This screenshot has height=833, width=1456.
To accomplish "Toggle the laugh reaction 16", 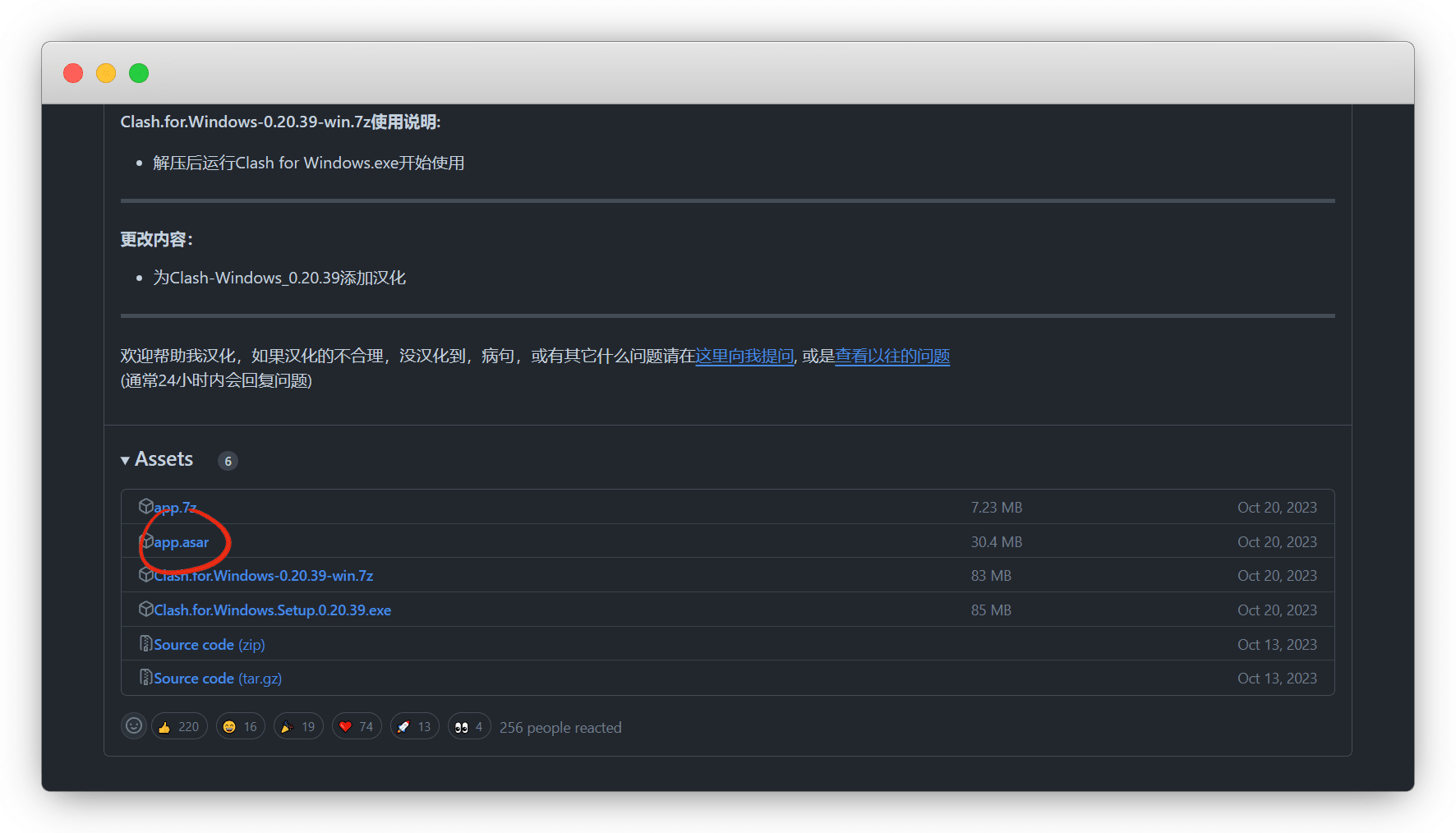I will [241, 727].
